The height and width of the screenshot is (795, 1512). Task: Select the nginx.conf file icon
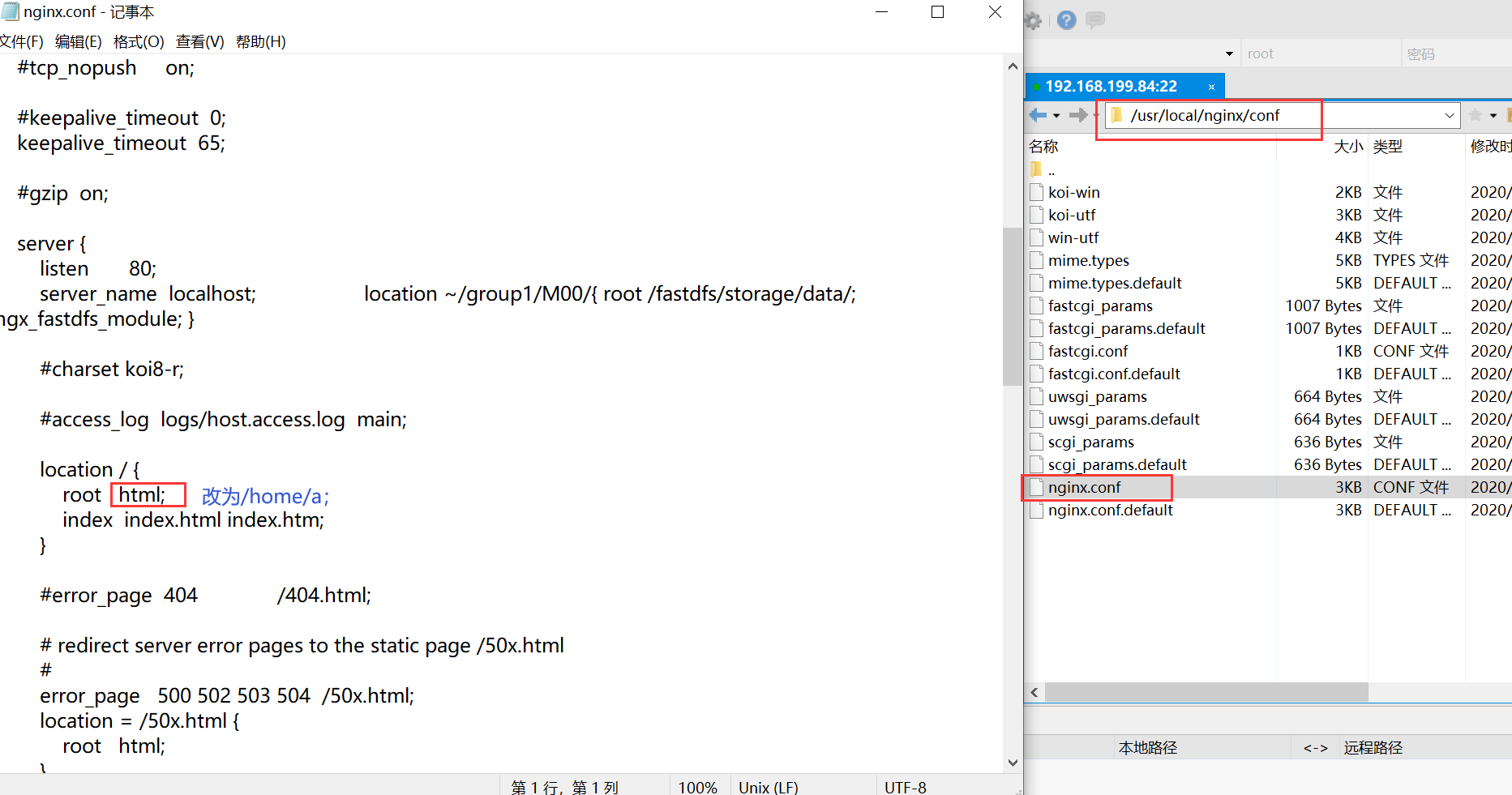pos(1036,487)
